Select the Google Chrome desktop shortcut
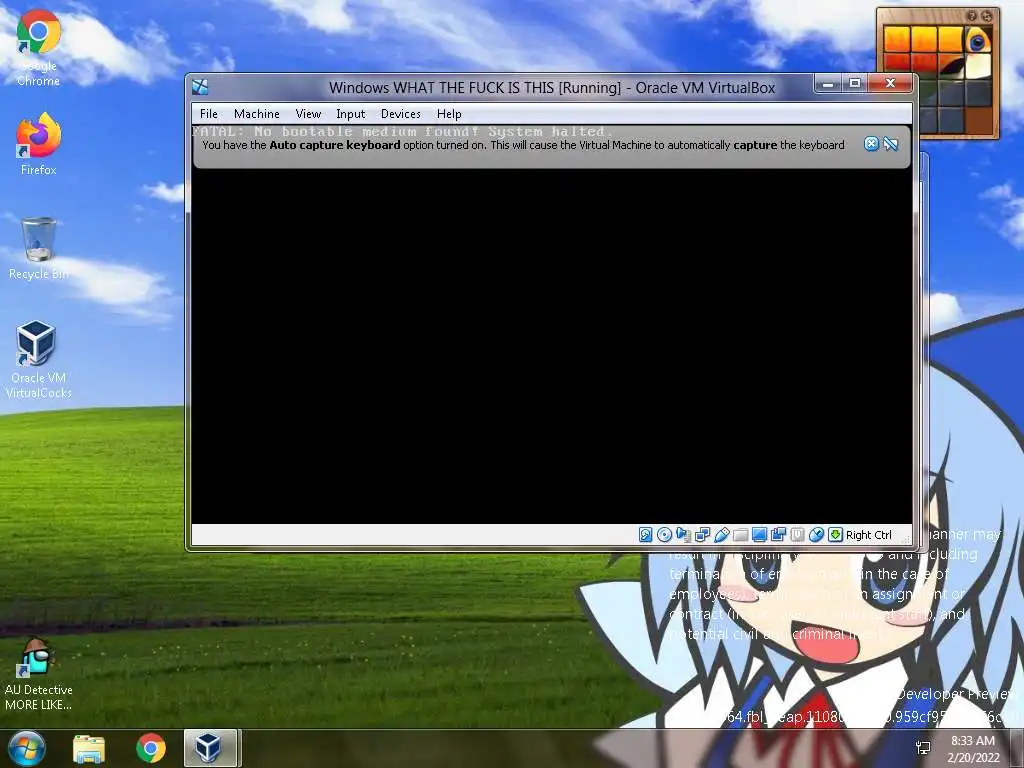This screenshot has height=768, width=1024. click(39, 48)
